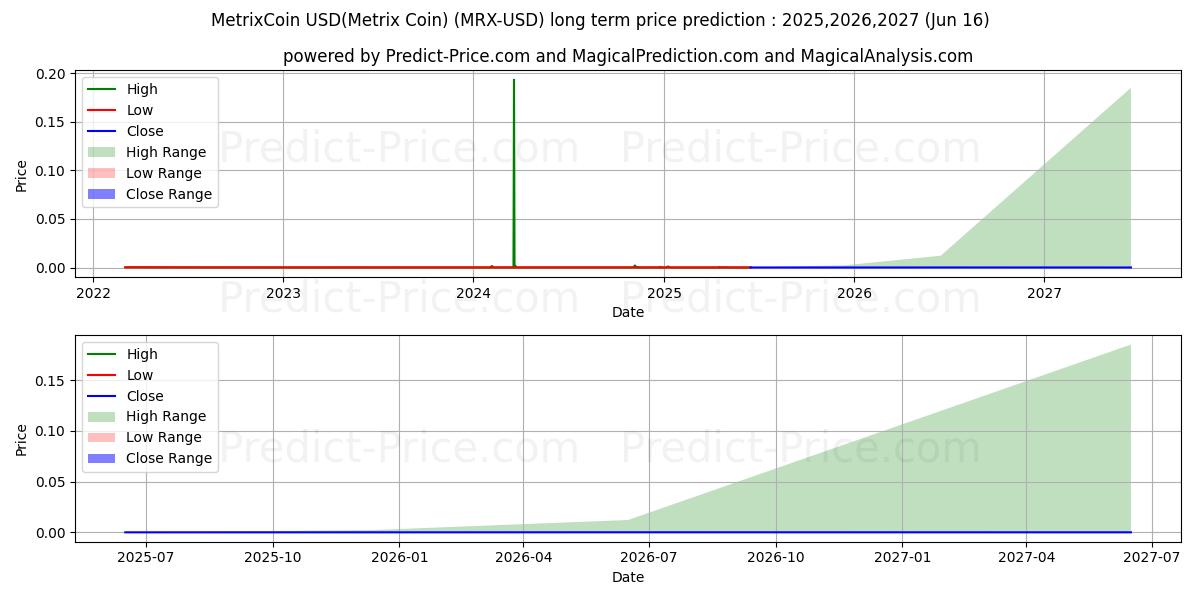Click 'High Range' text in the top legend

coord(166,152)
